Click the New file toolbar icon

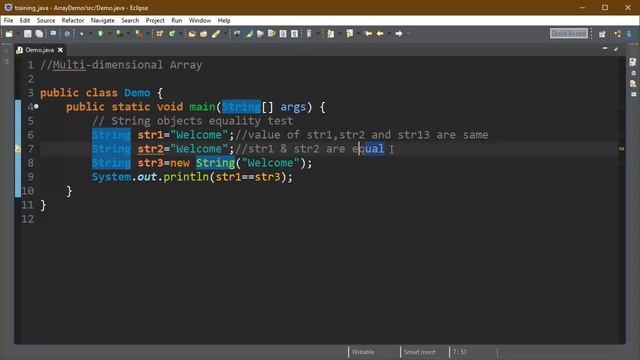point(9,34)
